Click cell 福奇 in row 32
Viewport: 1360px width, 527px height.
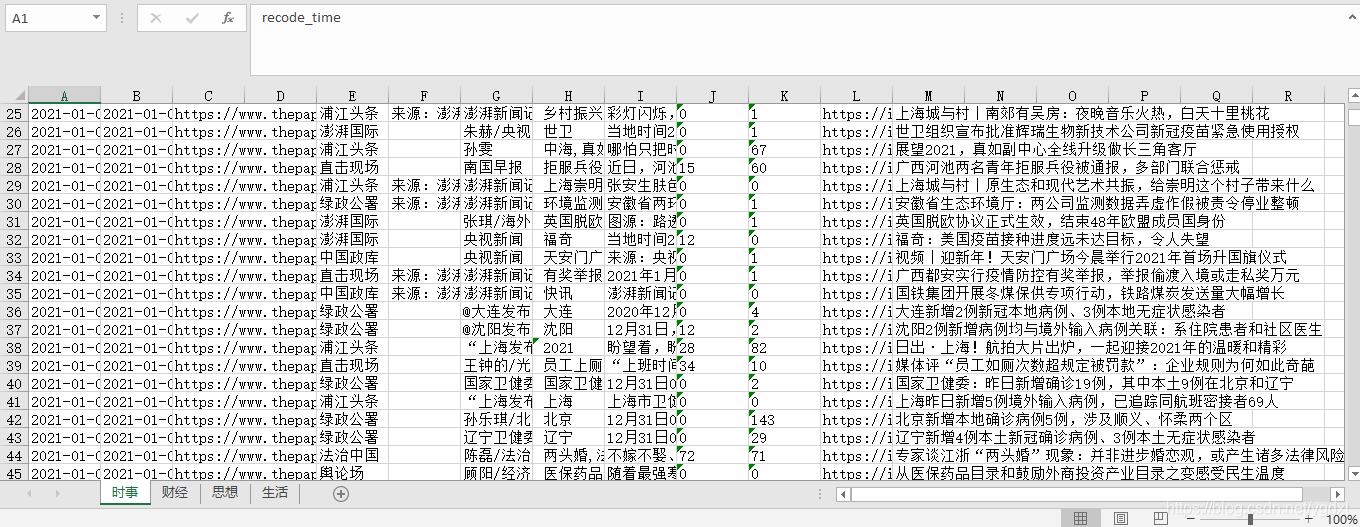pyautogui.click(x=569, y=239)
